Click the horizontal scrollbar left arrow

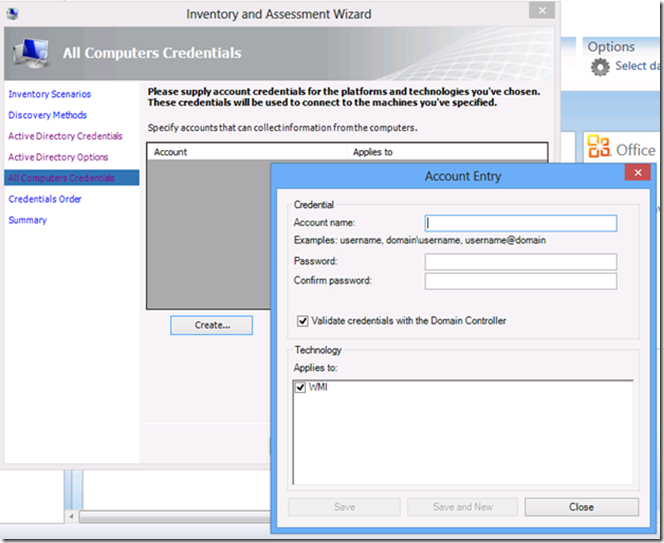72,516
